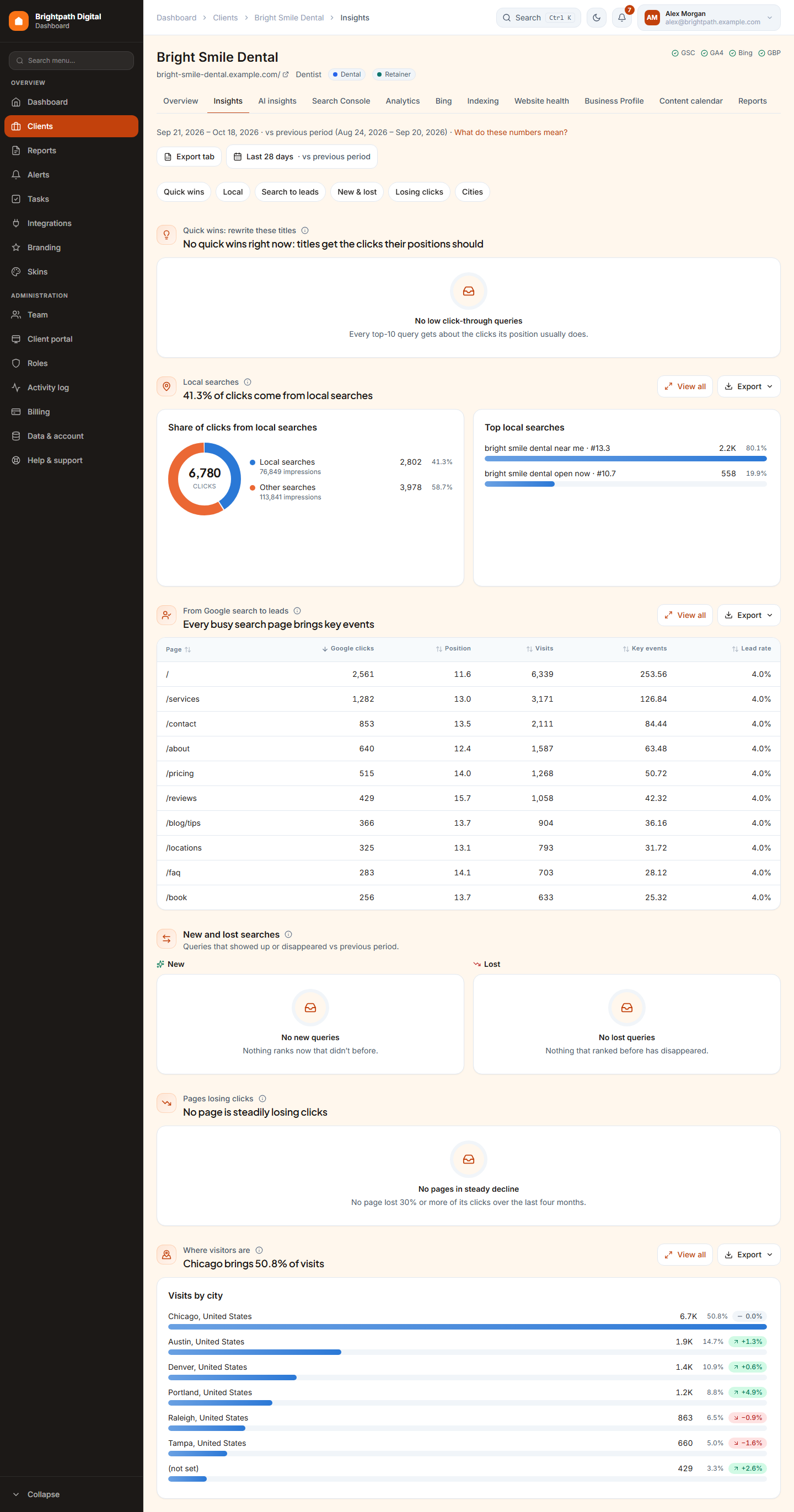Screen dimensions: 794x1512
Task: Expand Export menu for Google search to leads
Action: (749, 615)
